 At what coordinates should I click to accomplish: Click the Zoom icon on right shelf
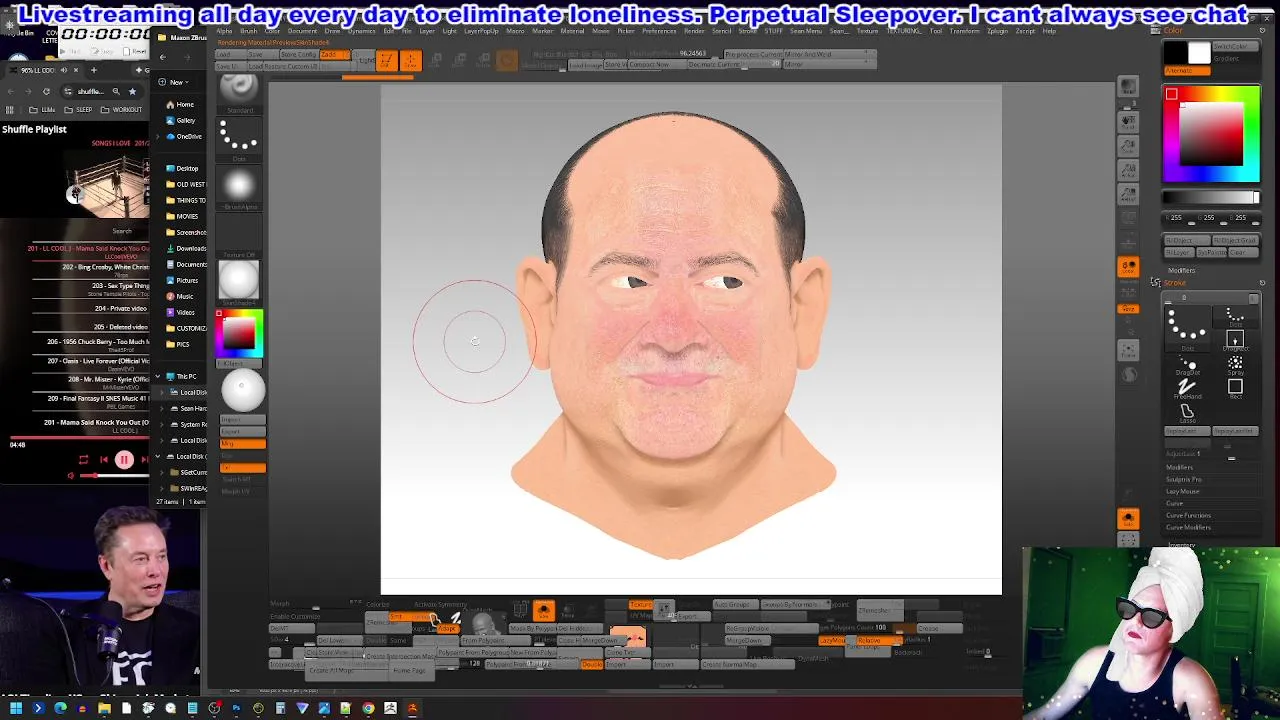(x=1128, y=146)
